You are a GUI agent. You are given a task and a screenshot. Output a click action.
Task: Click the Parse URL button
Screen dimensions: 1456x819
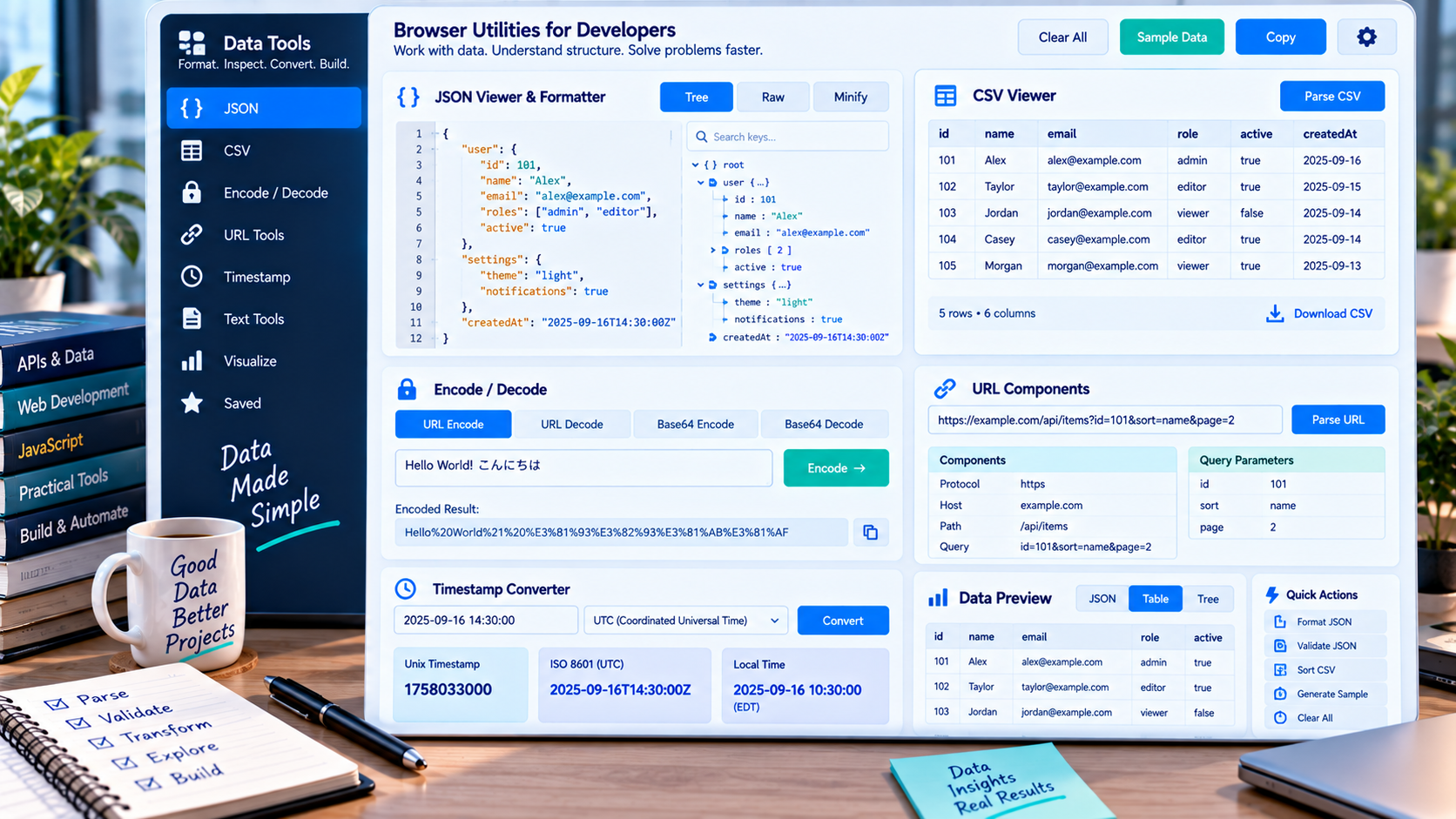pos(1338,420)
